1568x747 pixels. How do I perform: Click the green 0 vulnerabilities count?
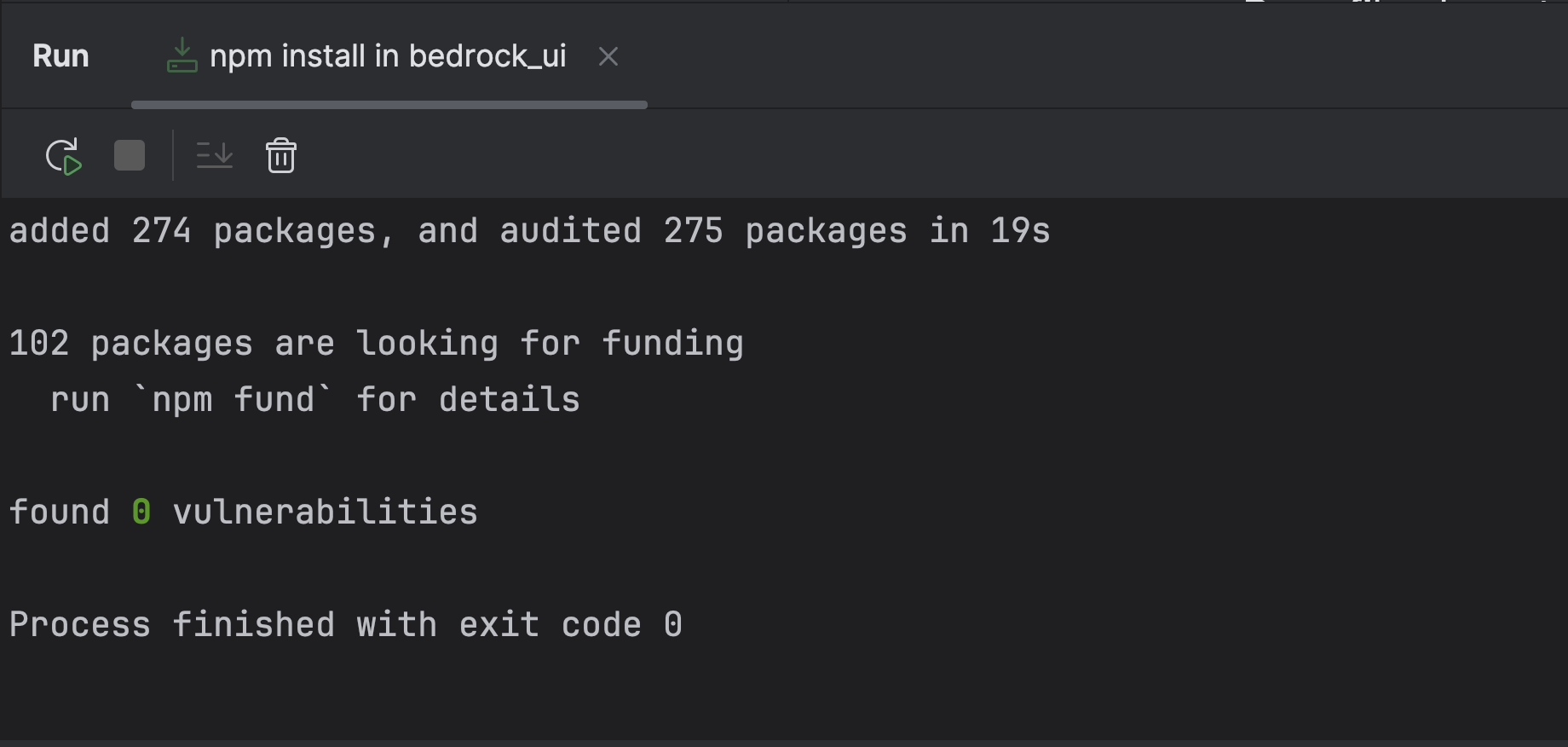141,512
